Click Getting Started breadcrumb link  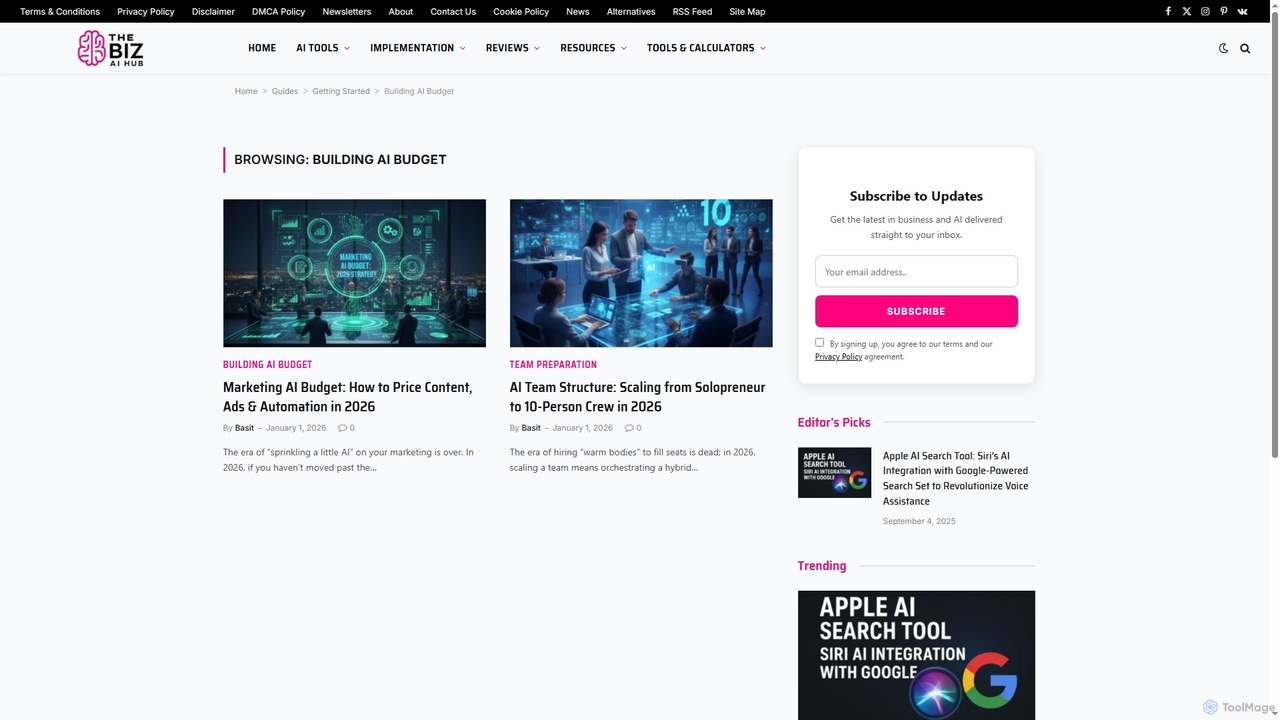pos(341,91)
